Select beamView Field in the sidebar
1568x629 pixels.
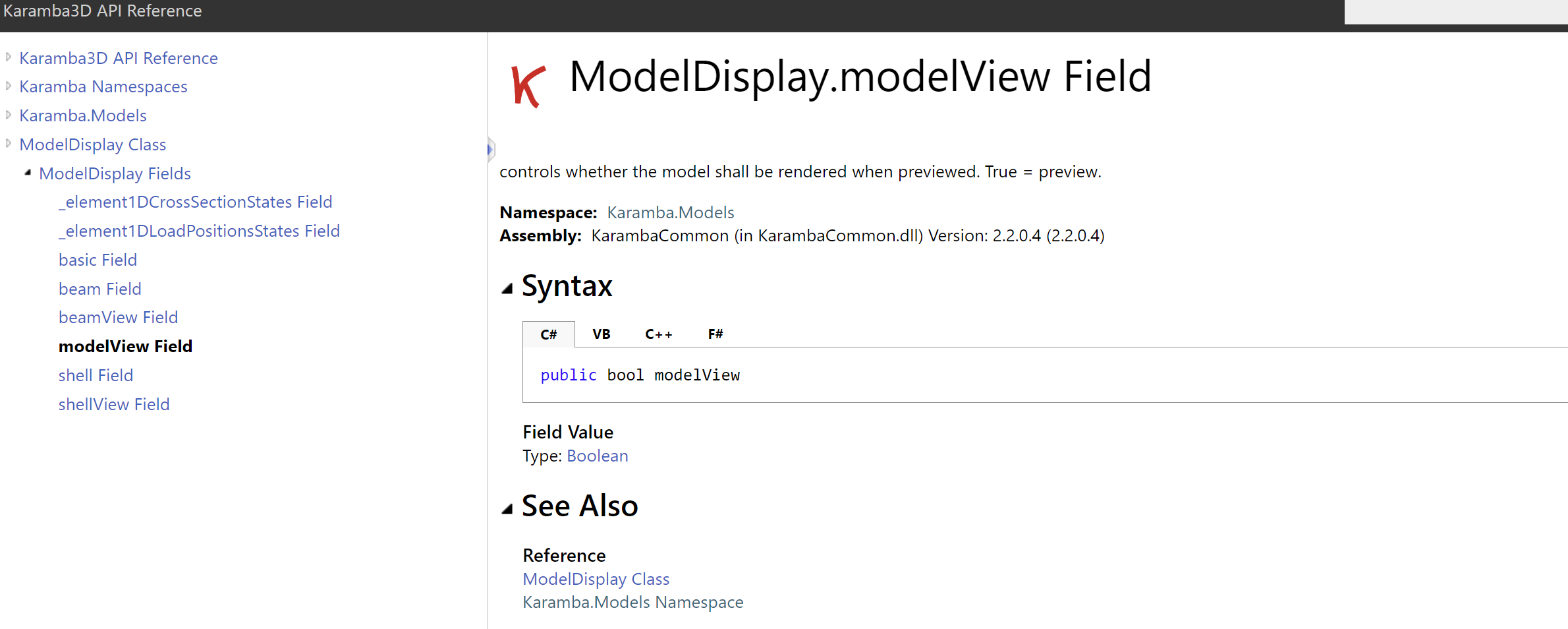118,317
